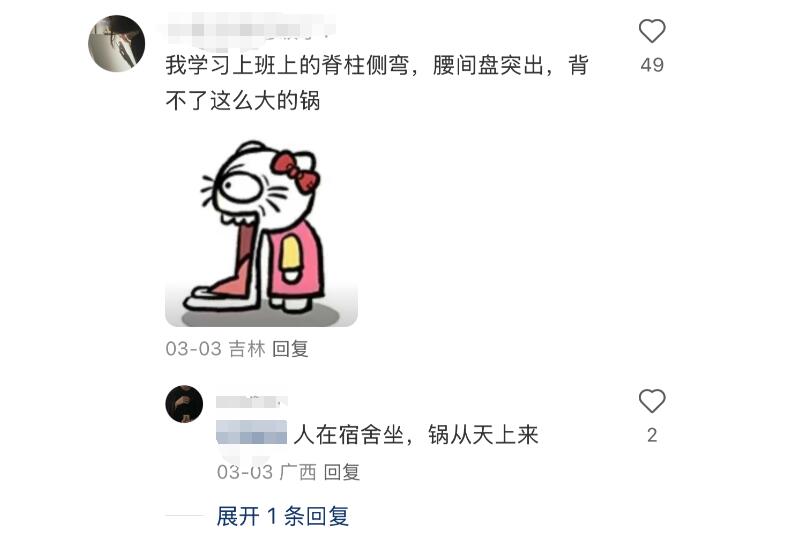Tap the 49 like count
The height and width of the screenshot is (555, 792).
click(x=652, y=65)
